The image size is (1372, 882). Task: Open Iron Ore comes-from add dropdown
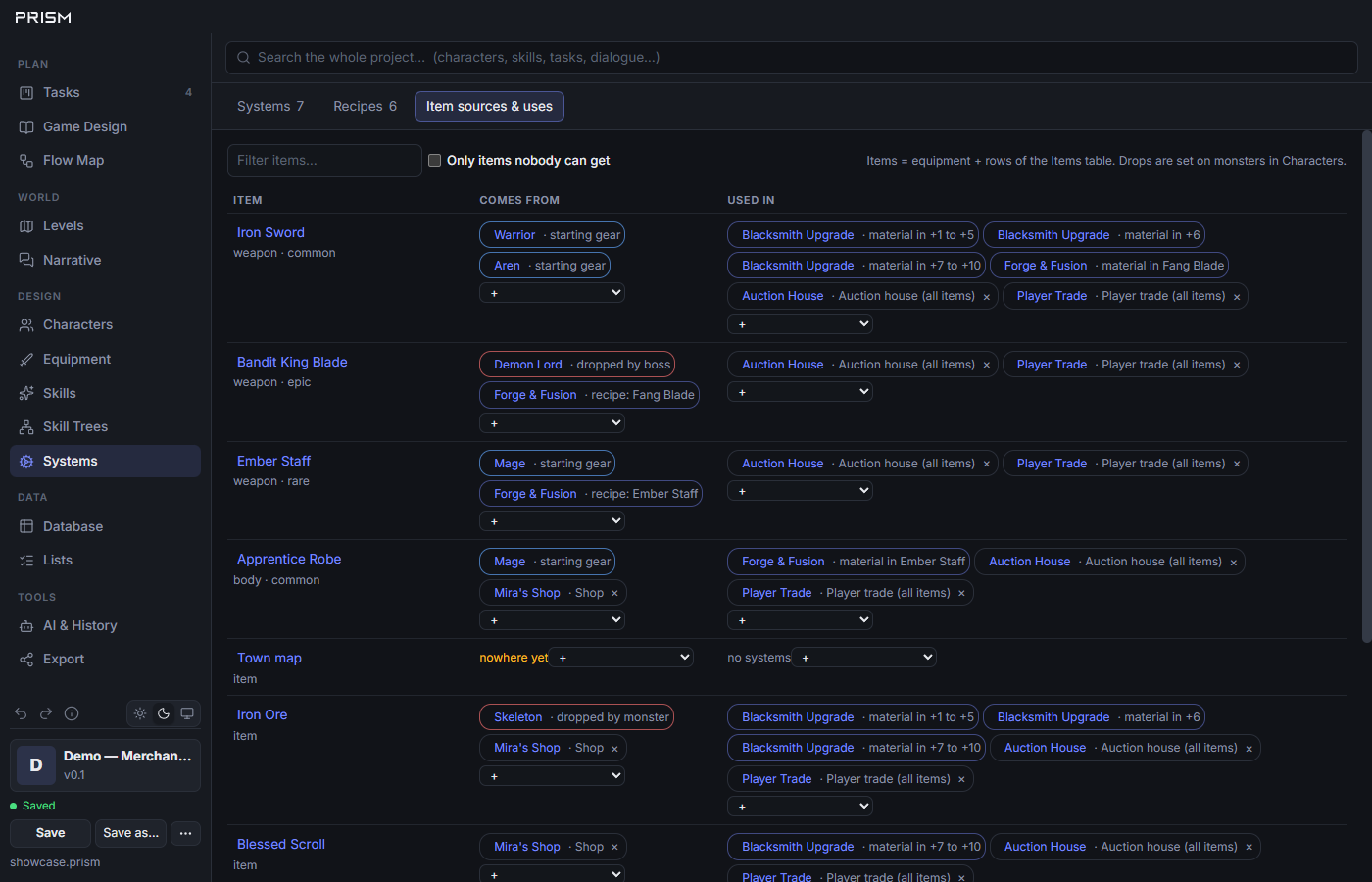click(x=552, y=776)
